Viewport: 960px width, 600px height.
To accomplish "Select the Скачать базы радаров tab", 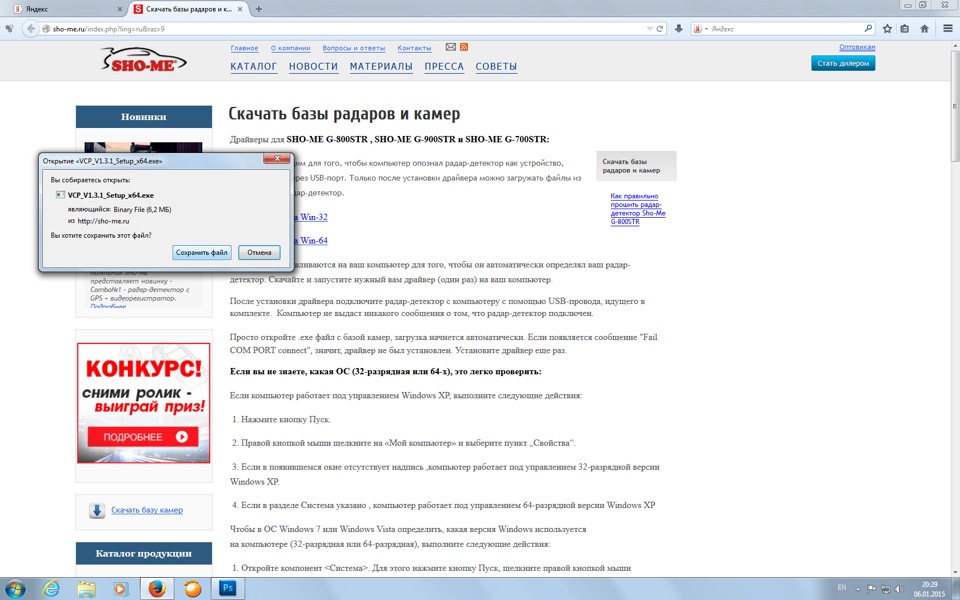I will point(187,9).
